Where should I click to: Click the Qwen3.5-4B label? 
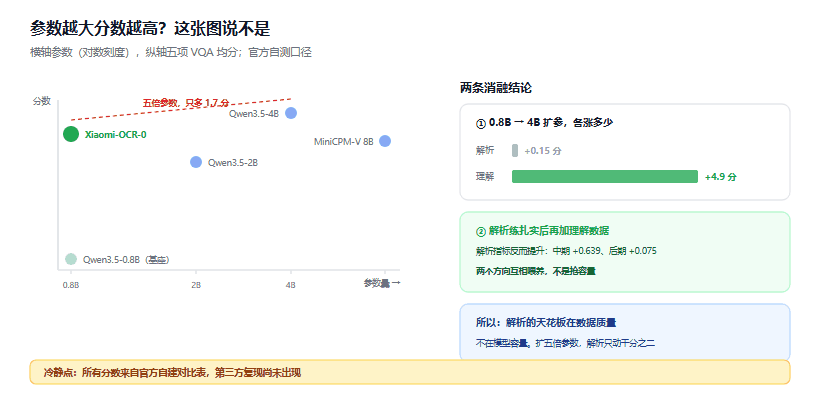[254, 114]
